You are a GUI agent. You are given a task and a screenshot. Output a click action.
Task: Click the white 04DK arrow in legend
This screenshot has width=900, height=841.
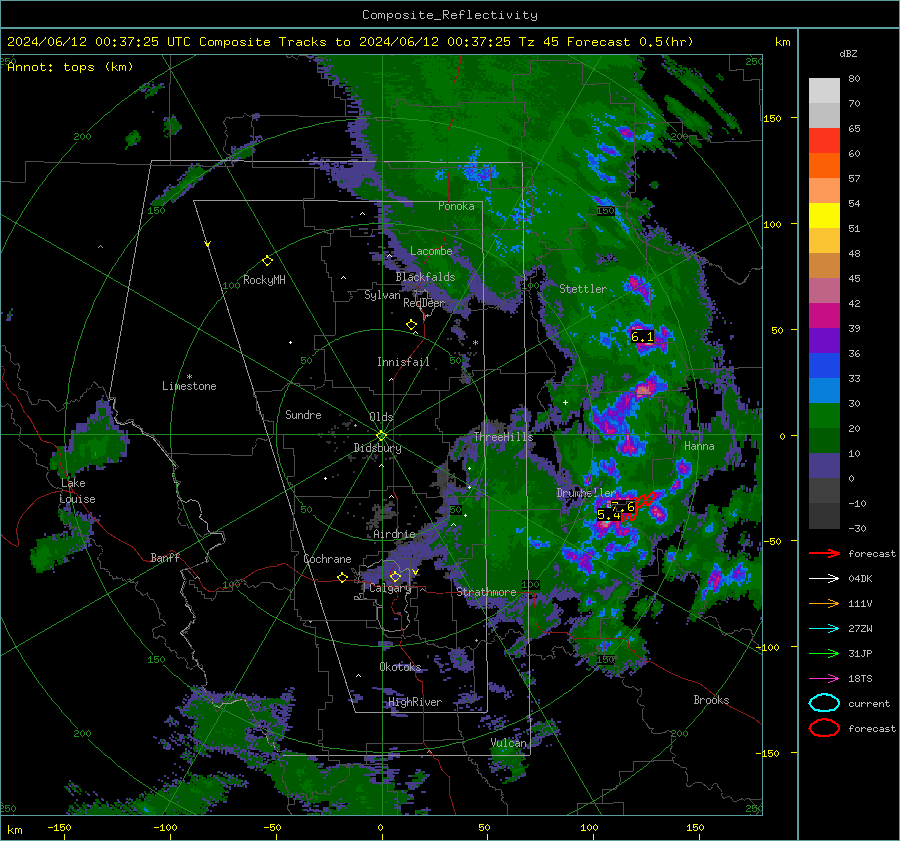(824, 579)
